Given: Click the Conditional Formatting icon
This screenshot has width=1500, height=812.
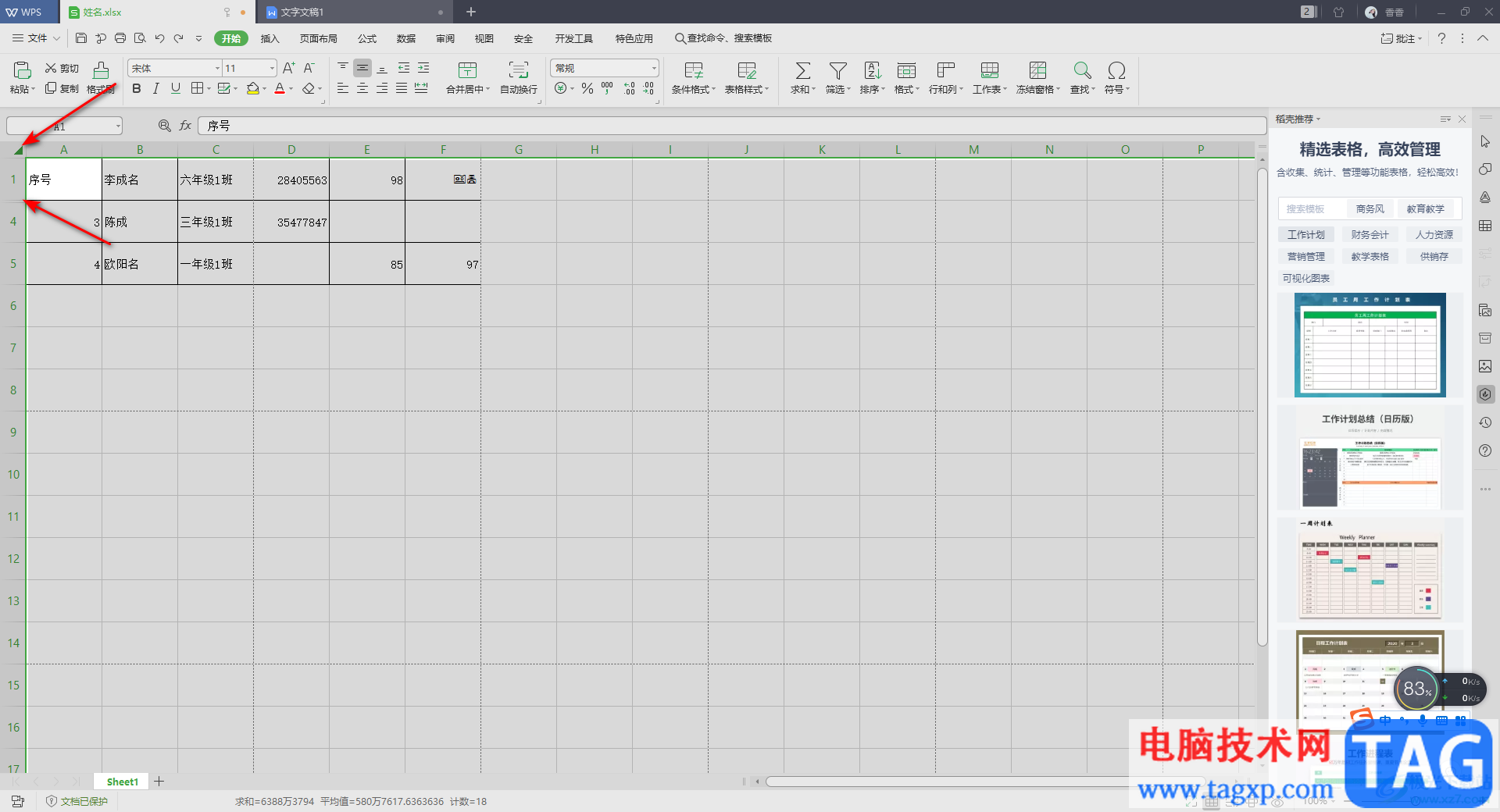Looking at the screenshot, I should point(693,71).
